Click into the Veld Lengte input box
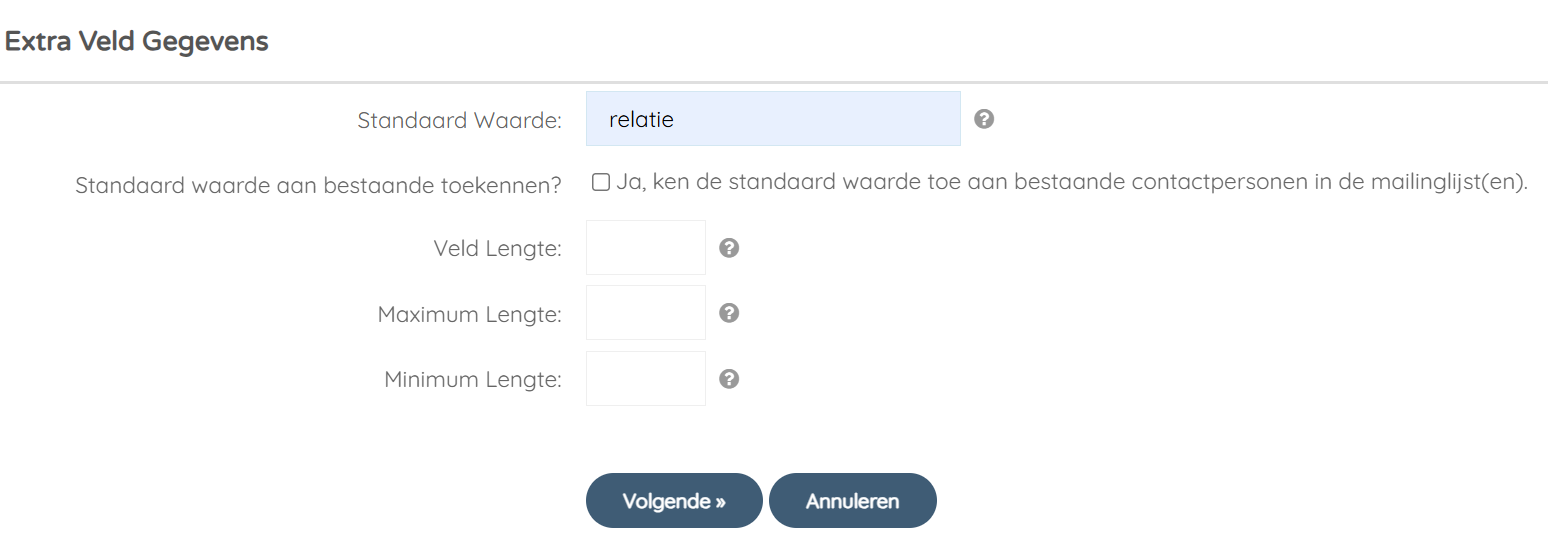The width and height of the screenshot is (1548, 550). pos(646,247)
